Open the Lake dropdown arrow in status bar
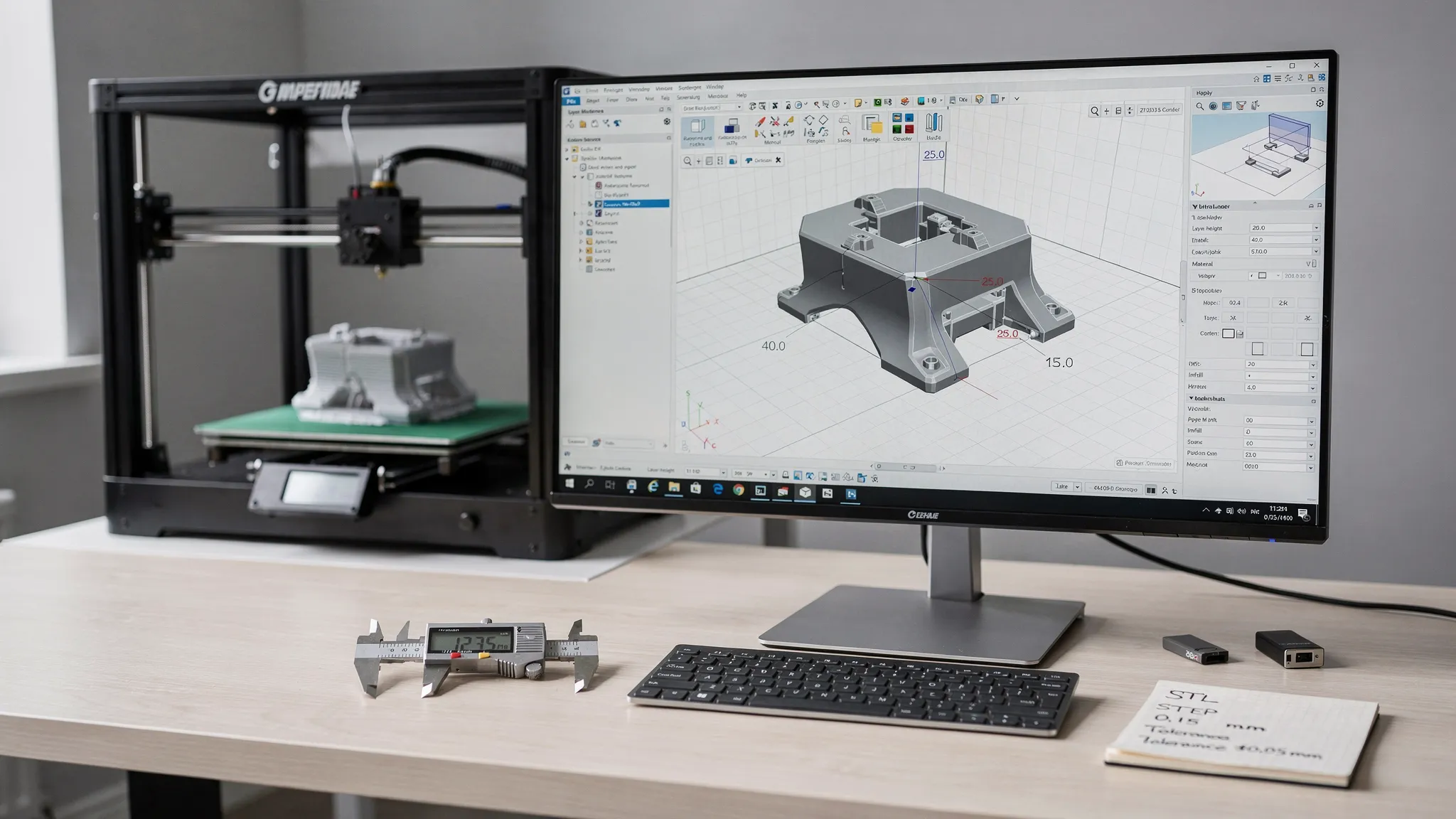This screenshot has height=819, width=1456. 1077,486
